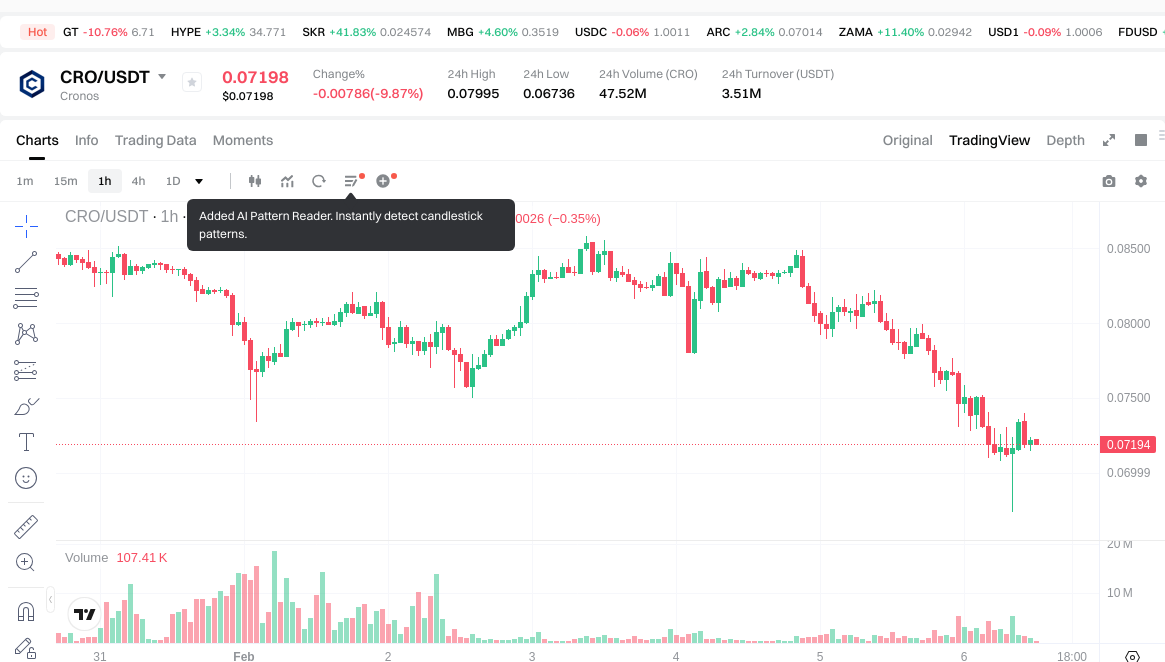
Task: Click the zoom in magnifier tool
Action: point(26,562)
